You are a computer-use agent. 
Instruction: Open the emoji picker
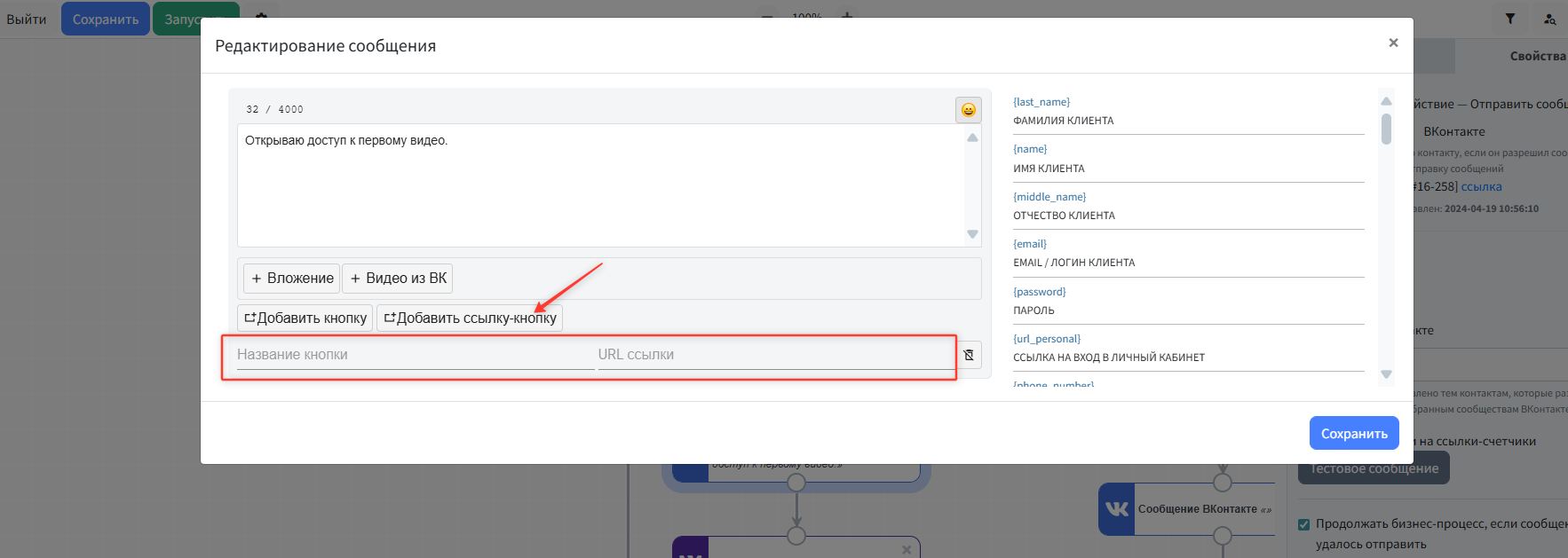tap(968, 110)
